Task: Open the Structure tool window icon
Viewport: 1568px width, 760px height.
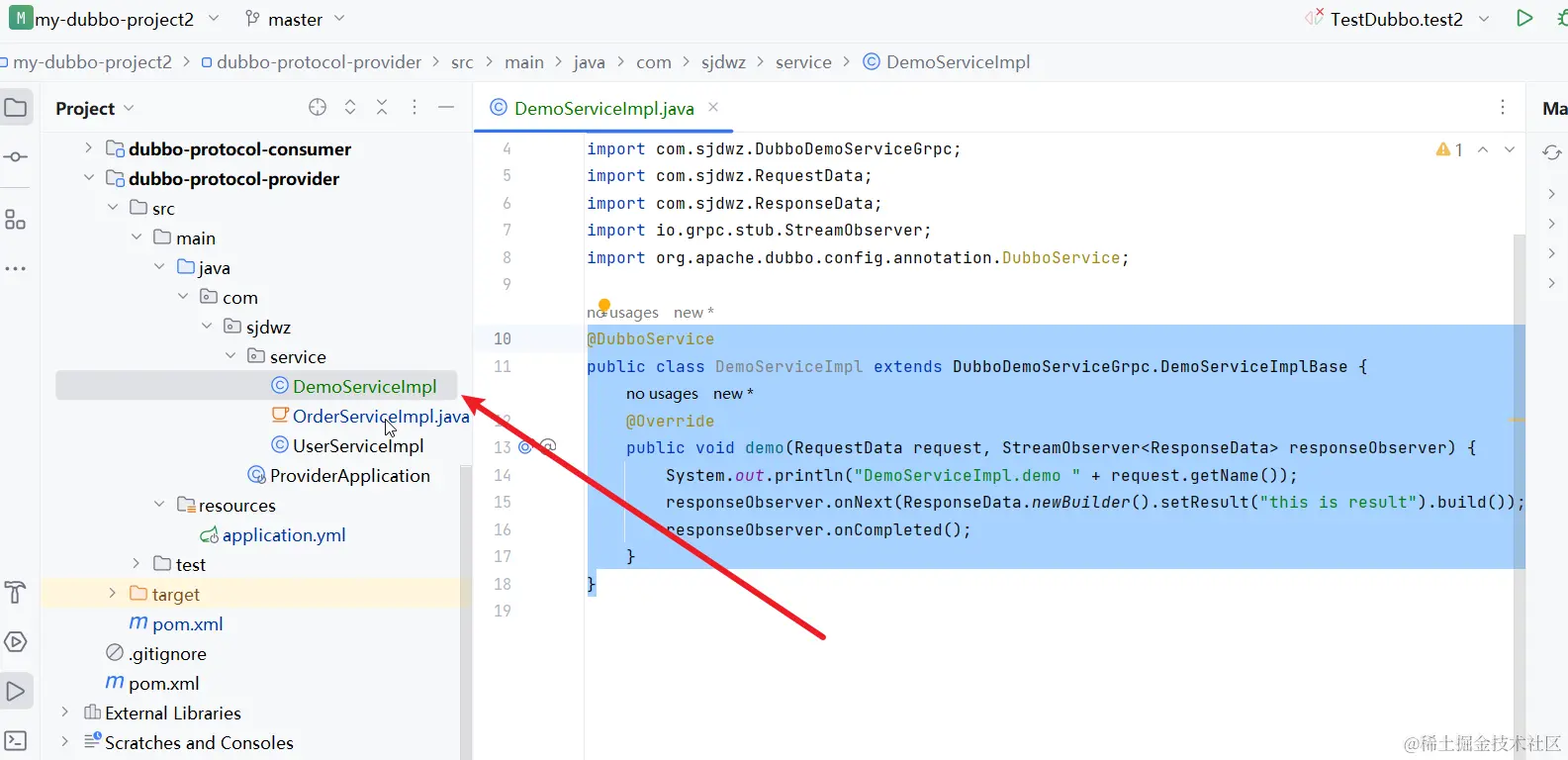Action: coord(16,219)
